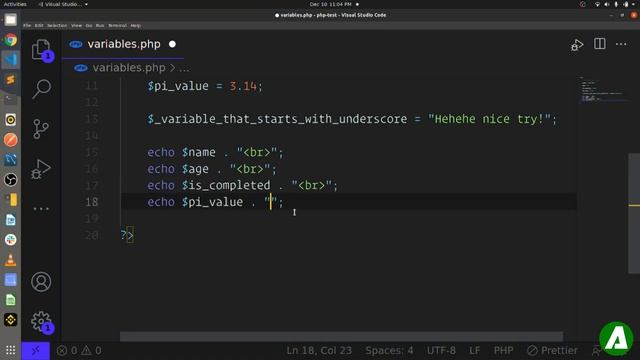Change indentation via Spaces: 4
This screenshot has height=360, width=640.
389,351
